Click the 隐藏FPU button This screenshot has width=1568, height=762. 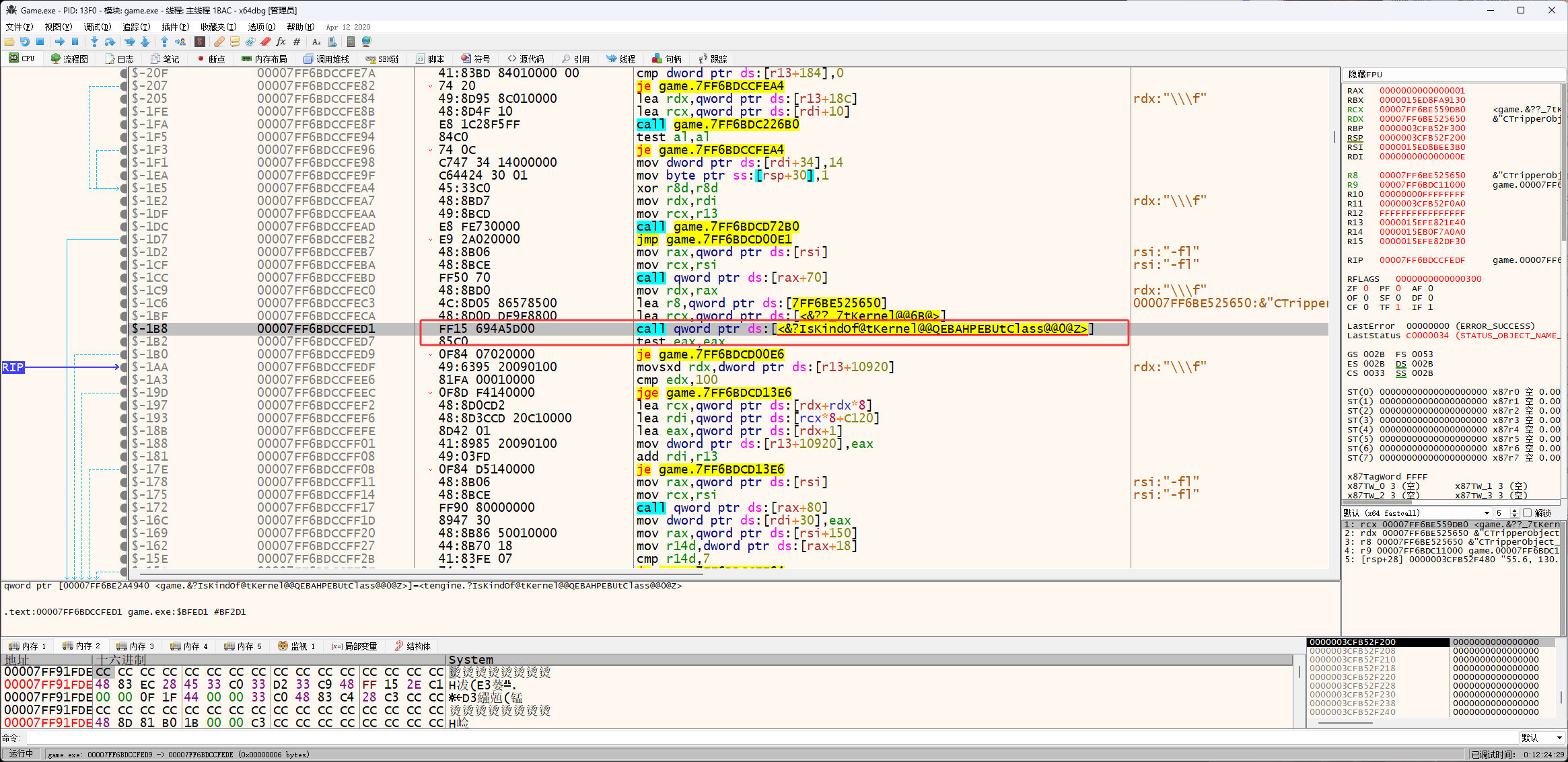1365,75
